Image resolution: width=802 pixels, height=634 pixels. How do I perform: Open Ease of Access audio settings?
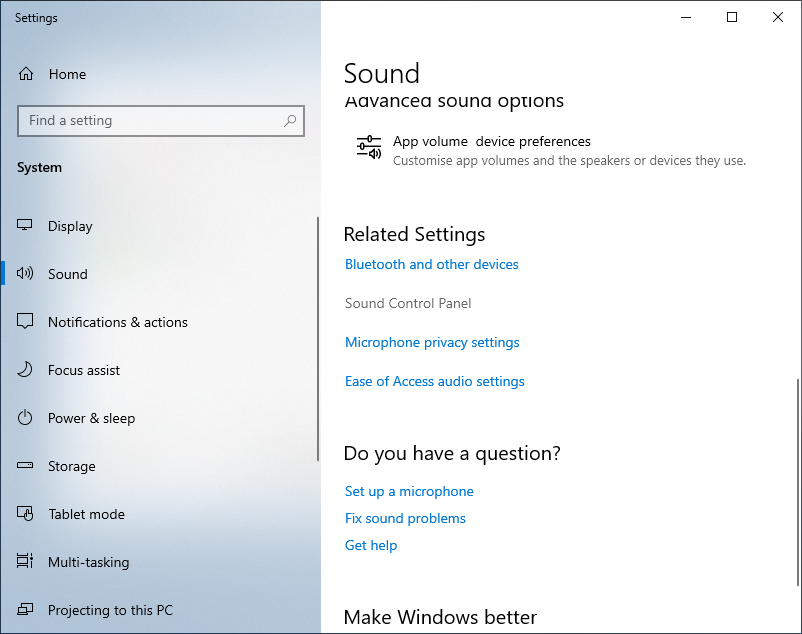click(435, 381)
